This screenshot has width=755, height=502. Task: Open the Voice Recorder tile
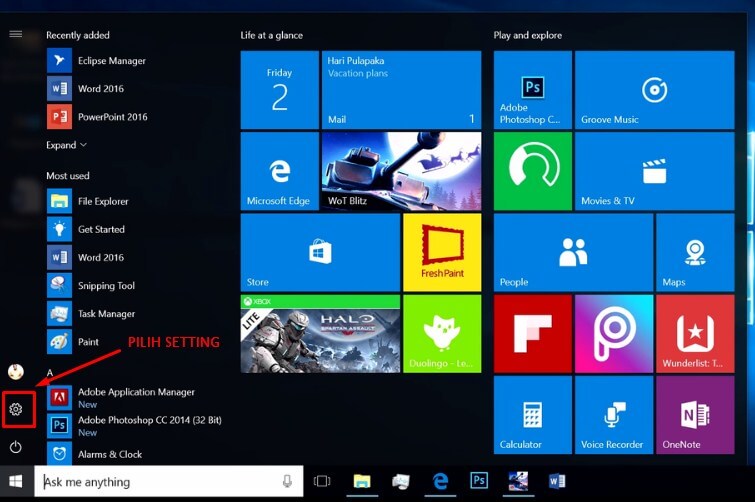point(614,415)
